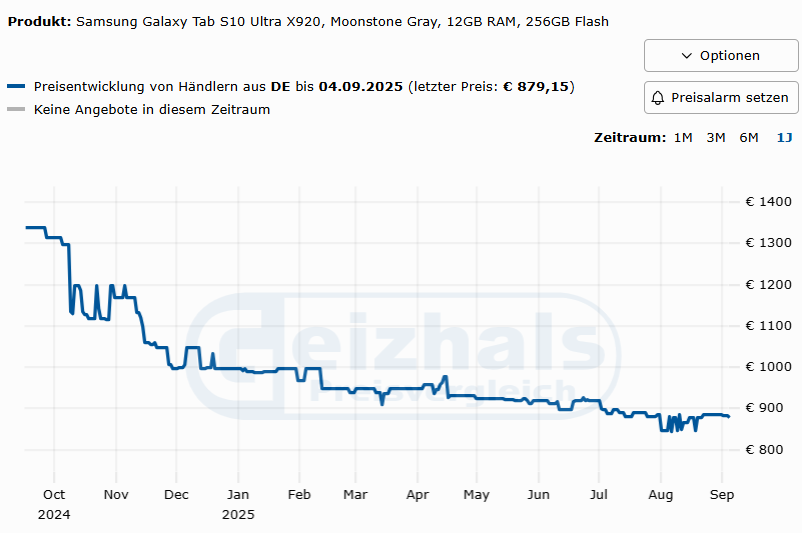Image resolution: width=802 pixels, height=533 pixels.
Task: Select the 1J time range
Action: [x=784, y=137]
